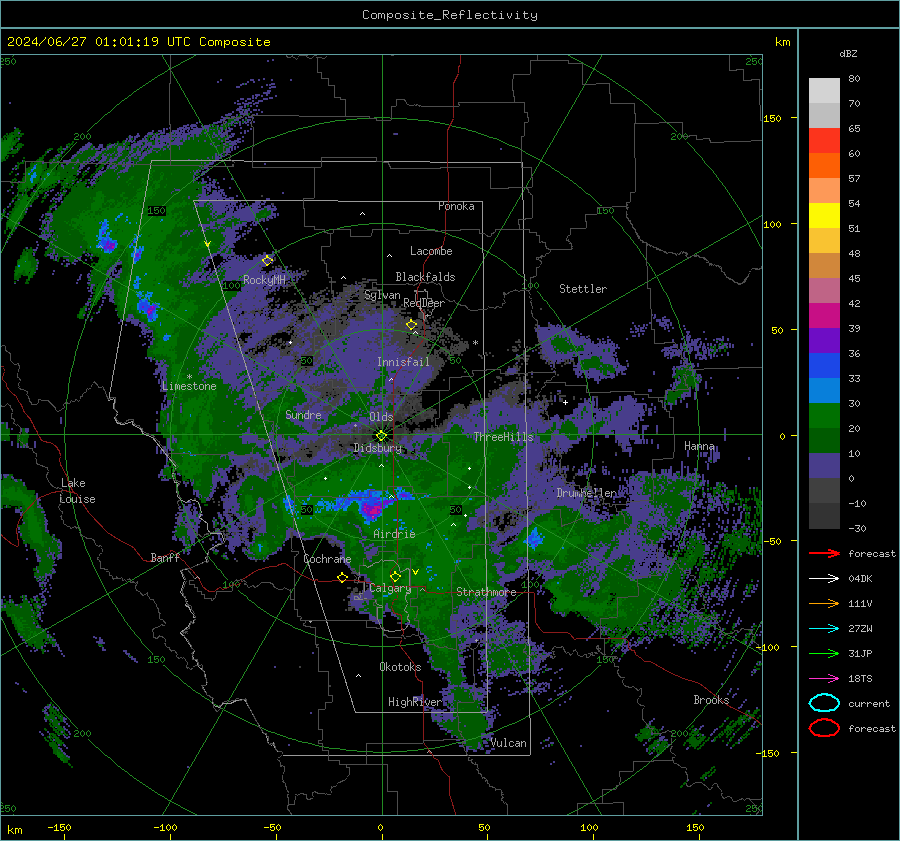
Task: Click the yellow diamond marker near Cochrane
Action: pos(343,577)
